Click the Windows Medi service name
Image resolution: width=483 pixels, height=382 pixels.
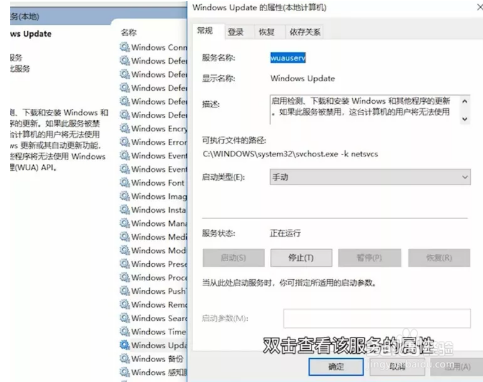[159, 237]
